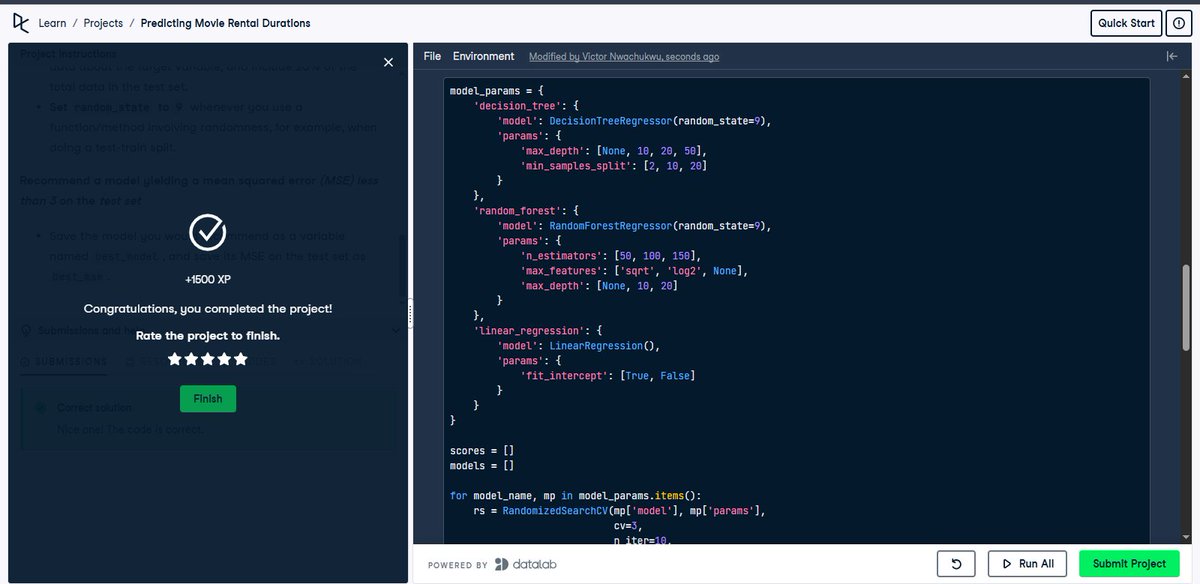Open the Environment menu
This screenshot has height=584, width=1200.
click(484, 56)
